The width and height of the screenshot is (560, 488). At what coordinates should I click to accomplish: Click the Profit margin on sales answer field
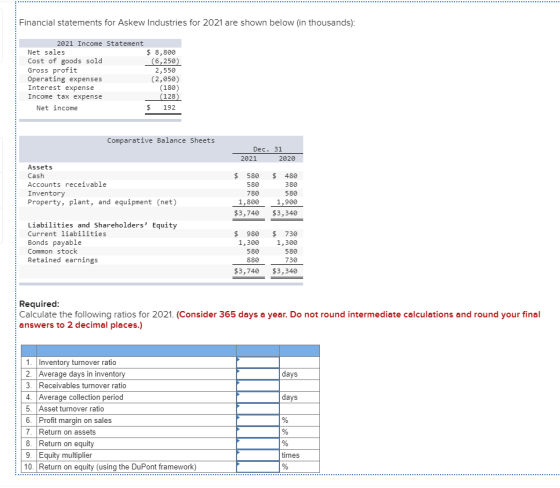[258, 420]
